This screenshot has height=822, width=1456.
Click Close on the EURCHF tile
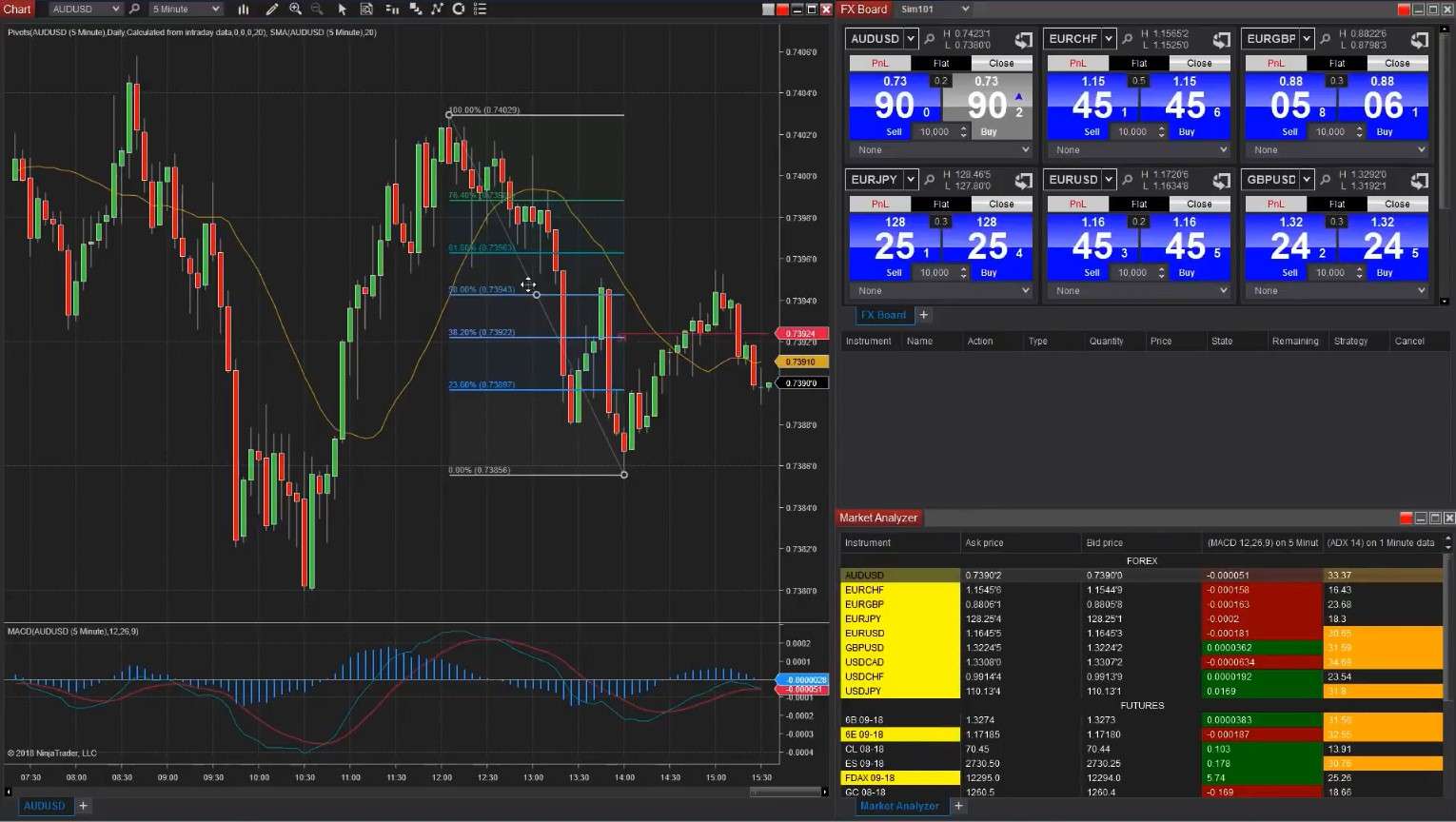1199,63
